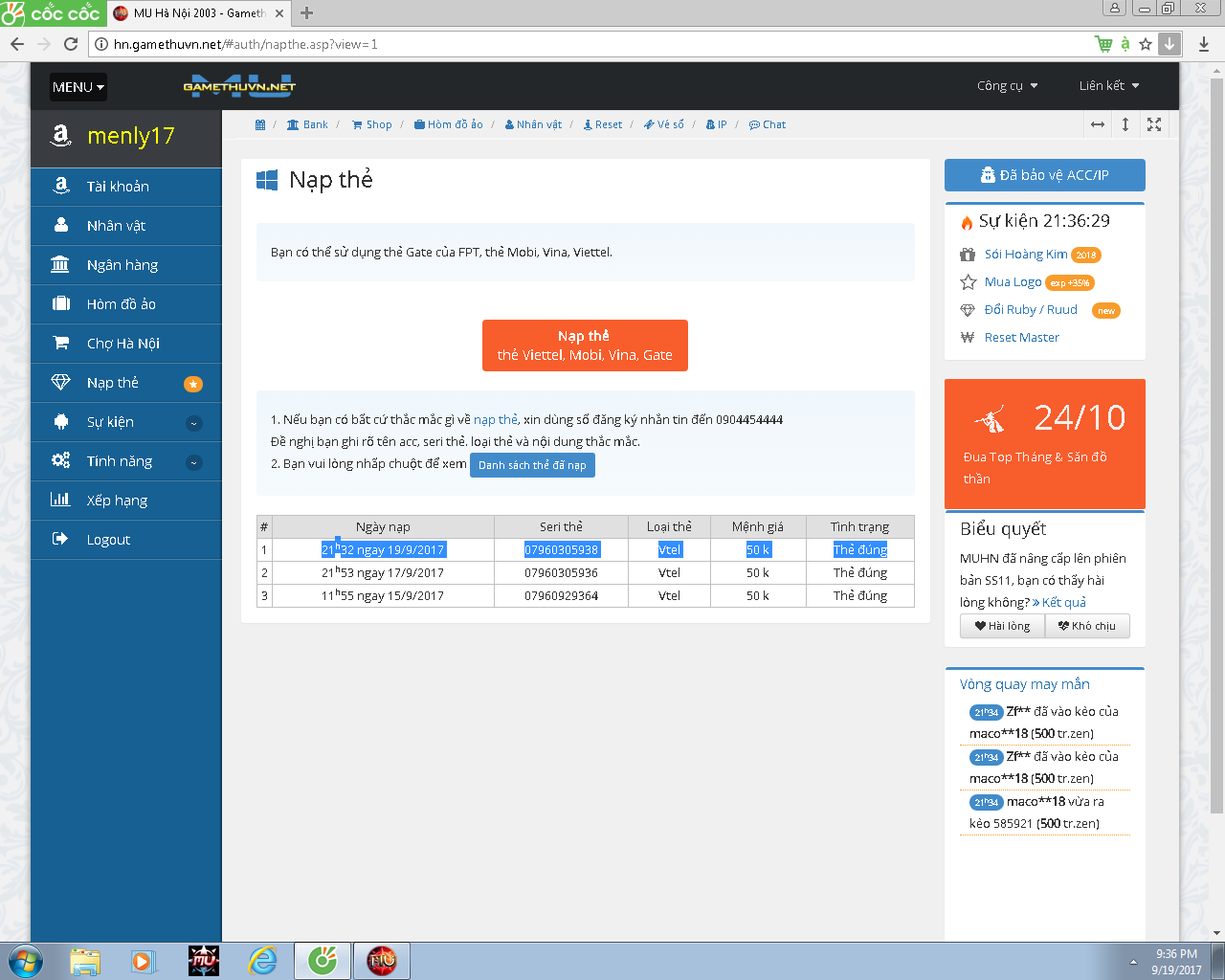The image size is (1225, 980).
Task: Vote Khó chịu in the poll
Action: coord(1087,626)
